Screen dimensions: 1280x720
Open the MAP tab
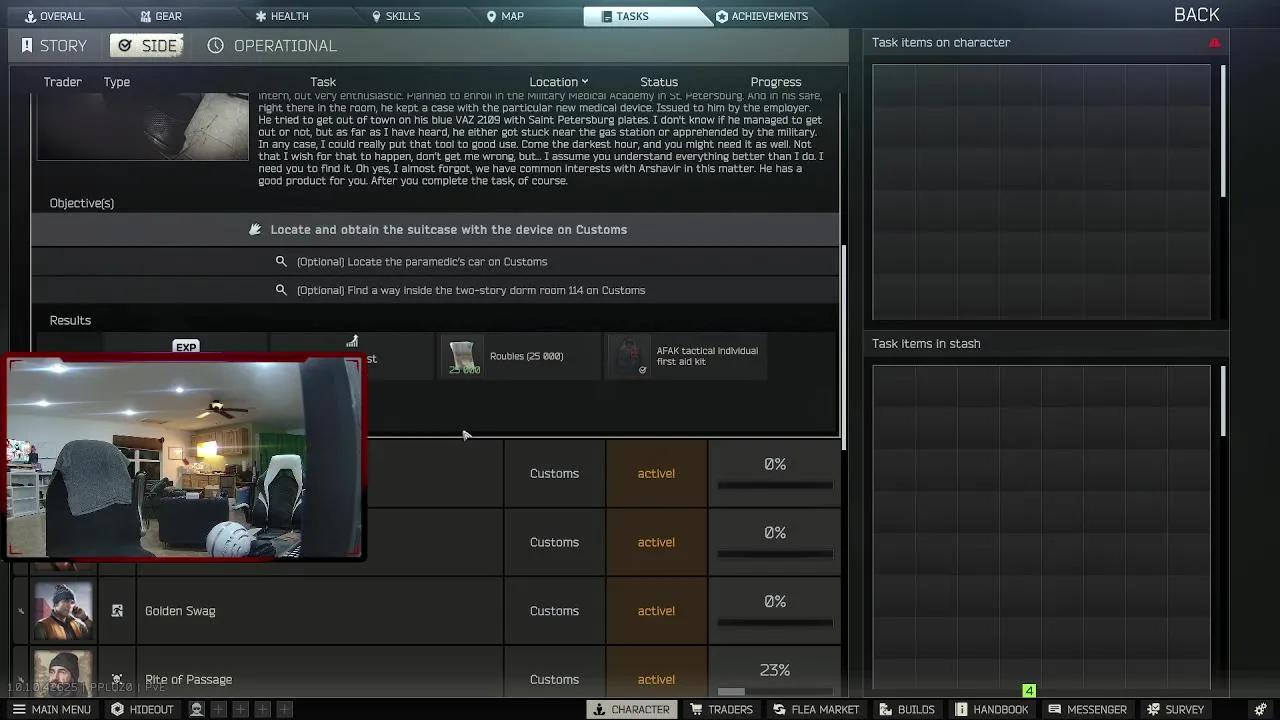505,15
